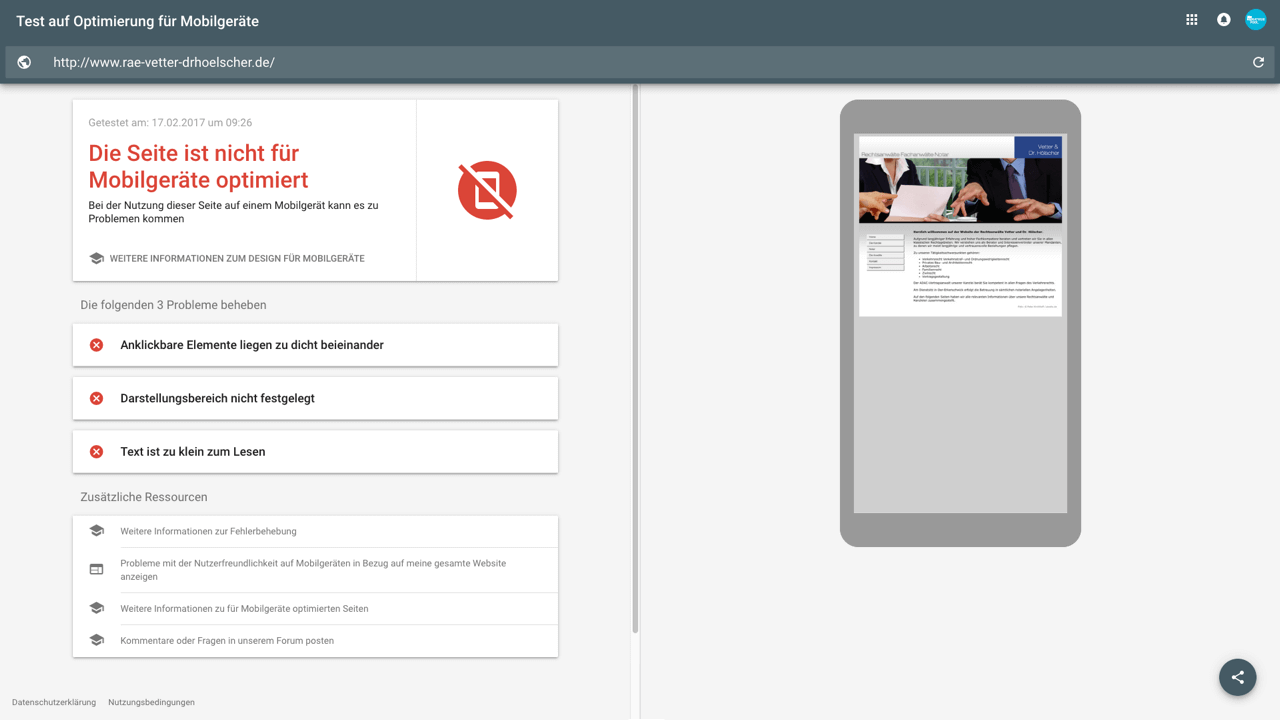Image resolution: width=1280 pixels, height=720 pixels.
Task: Open the Google apps grid icon
Action: [x=1191, y=20]
